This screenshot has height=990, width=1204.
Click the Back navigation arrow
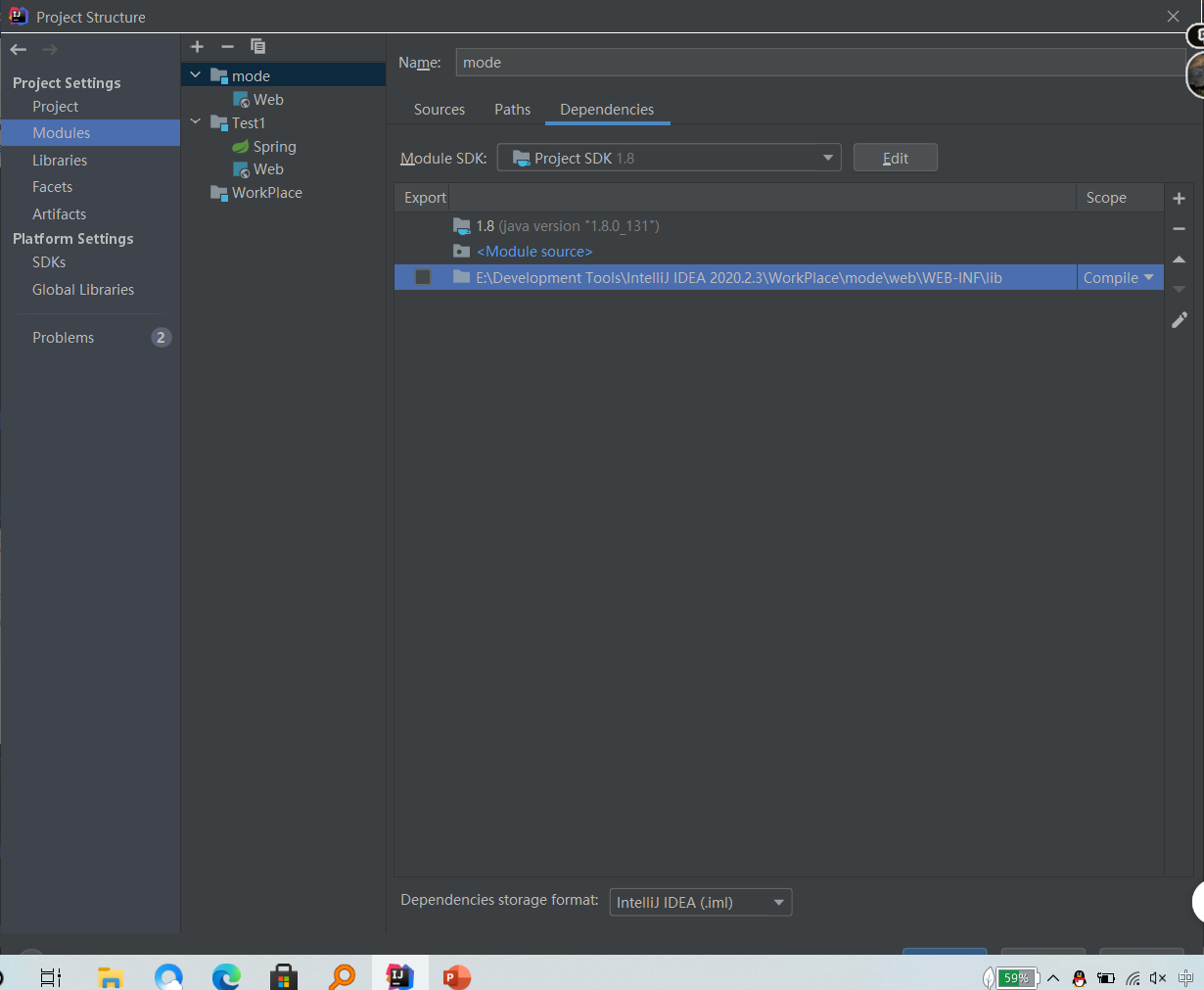pos(19,49)
